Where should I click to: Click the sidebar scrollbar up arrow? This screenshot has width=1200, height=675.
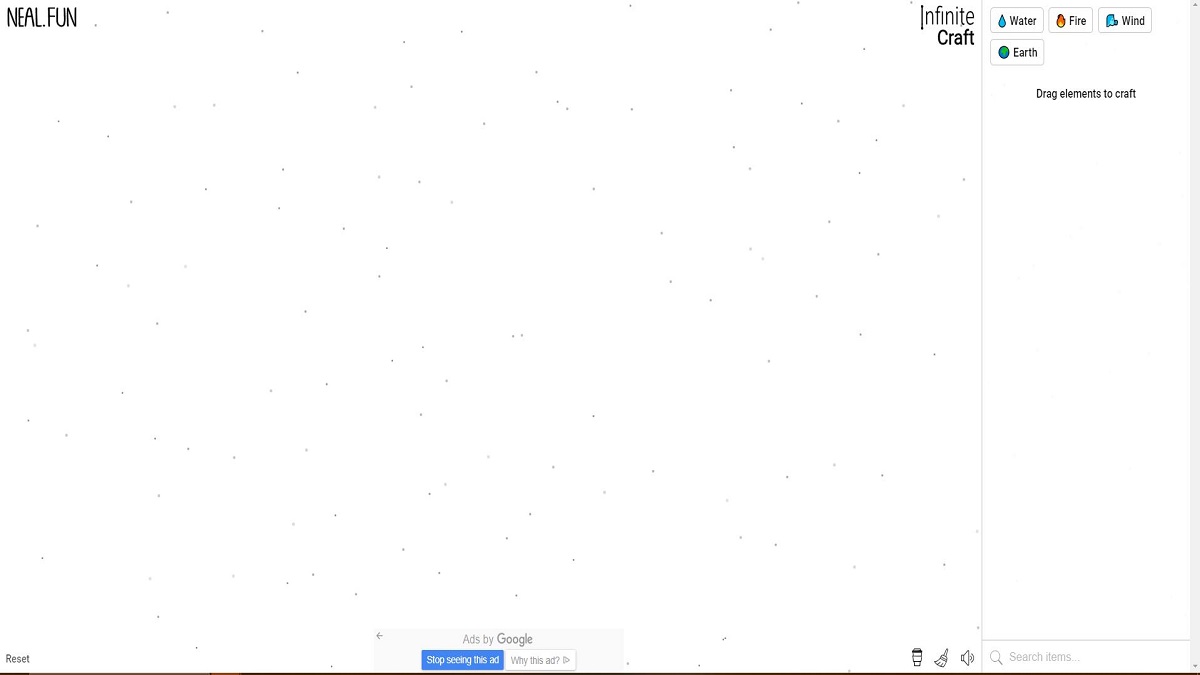(x=1194, y=6)
